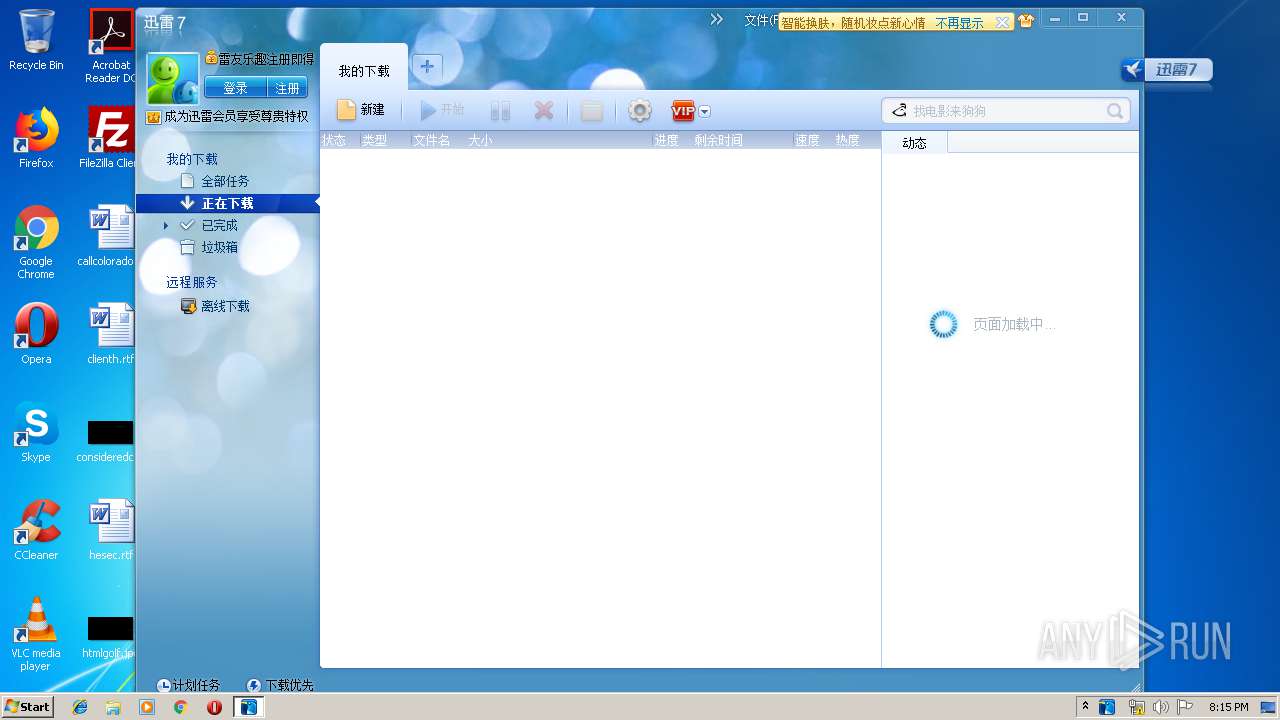Select 我的下载 in the sidebar
The height and width of the screenshot is (720, 1280).
(192, 159)
